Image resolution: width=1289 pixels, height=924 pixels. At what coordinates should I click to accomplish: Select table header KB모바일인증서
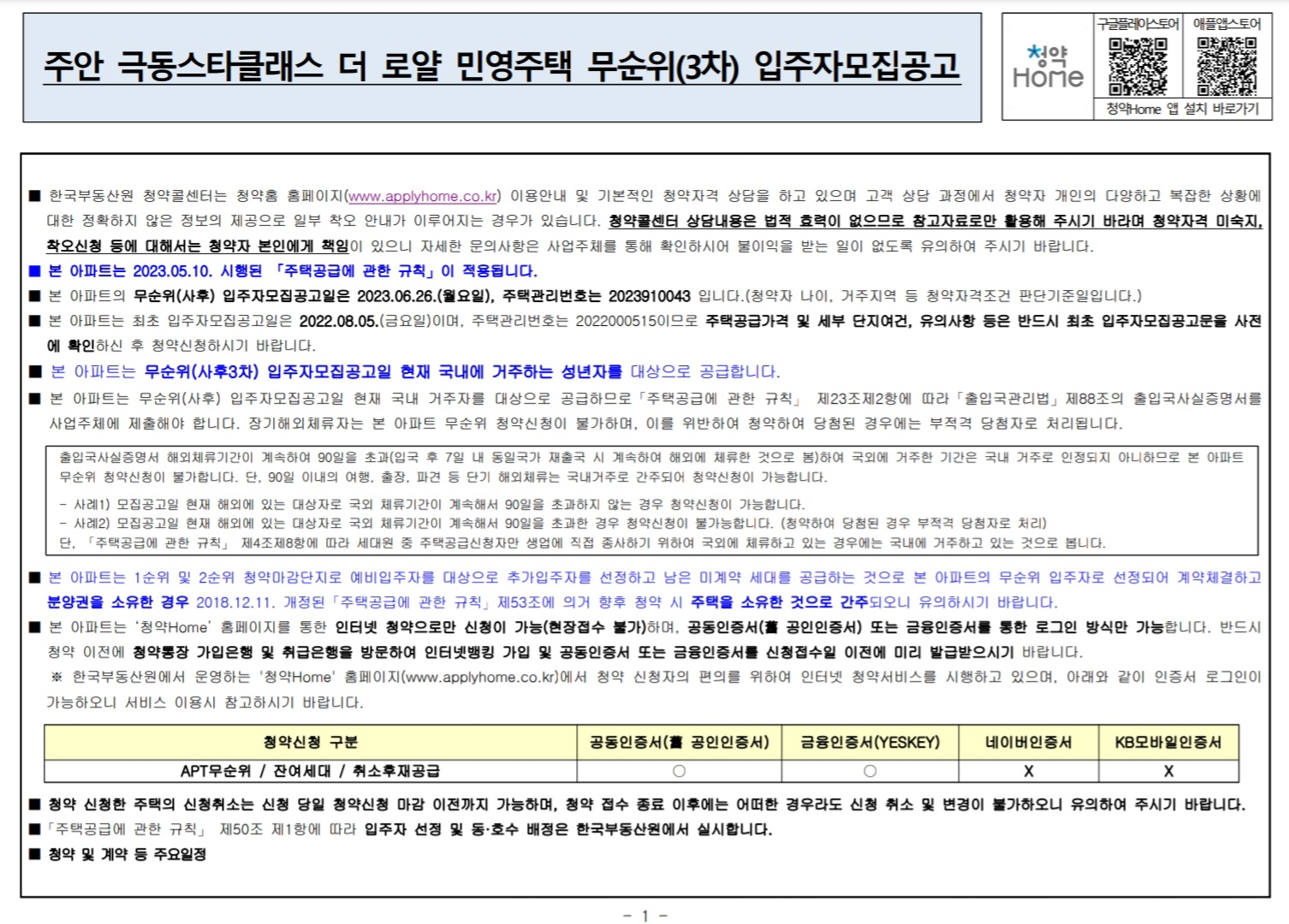coord(1168,742)
